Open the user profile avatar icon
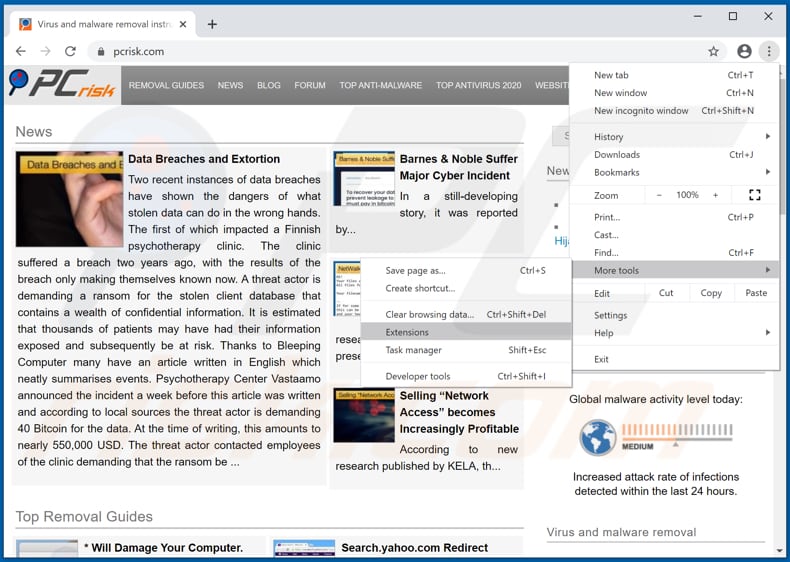The image size is (790, 562). (744, 51)
